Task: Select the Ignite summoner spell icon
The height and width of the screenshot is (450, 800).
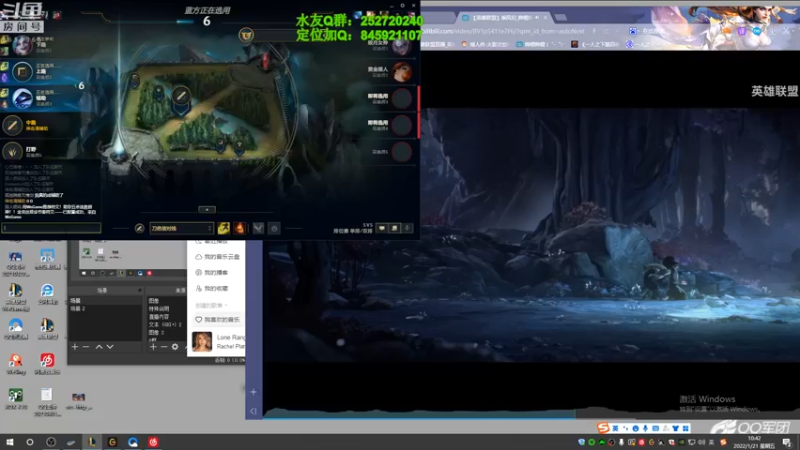Action: click(239, 228)
